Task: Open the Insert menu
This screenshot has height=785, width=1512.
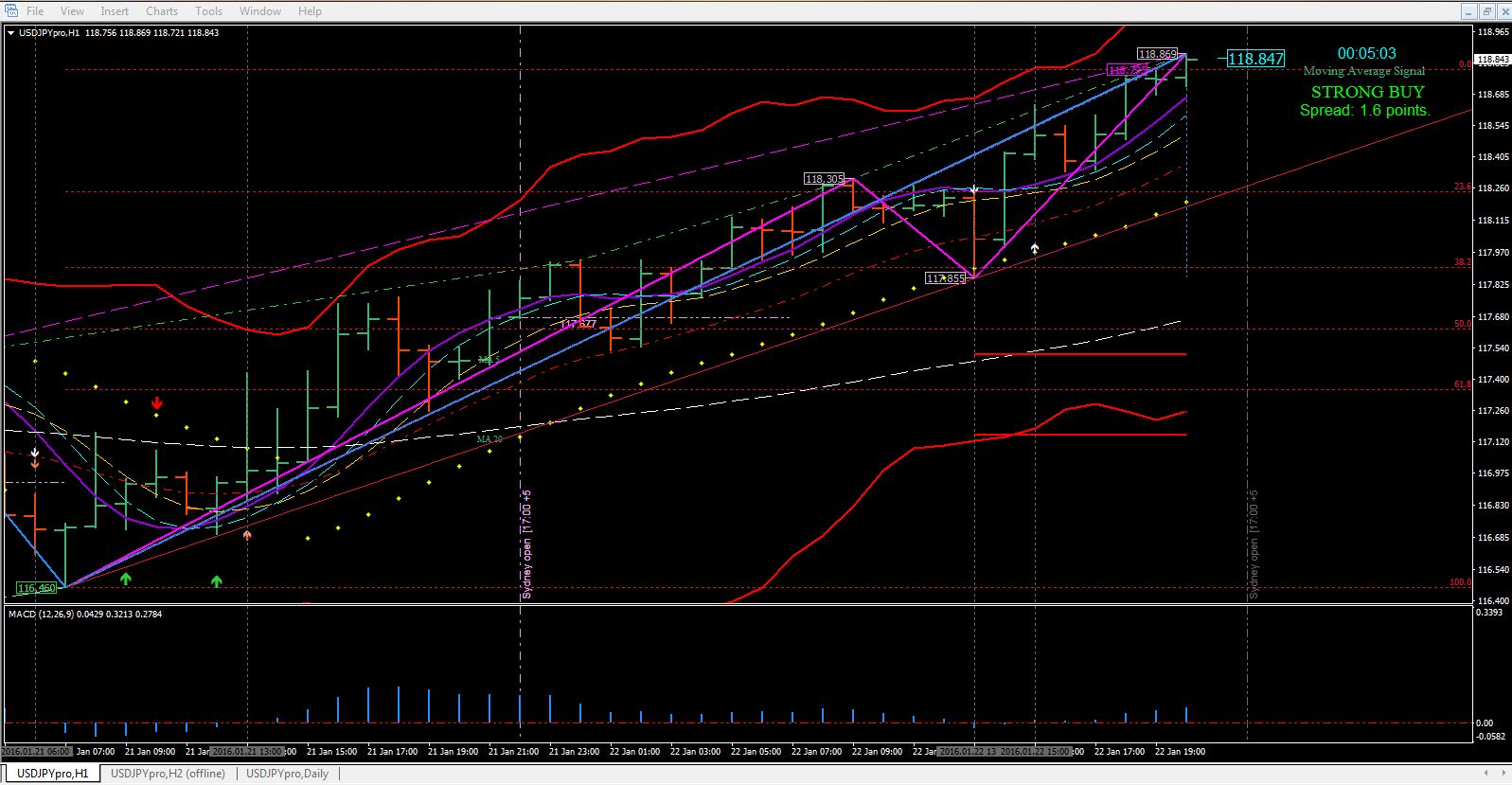Action: pos(115,11)
